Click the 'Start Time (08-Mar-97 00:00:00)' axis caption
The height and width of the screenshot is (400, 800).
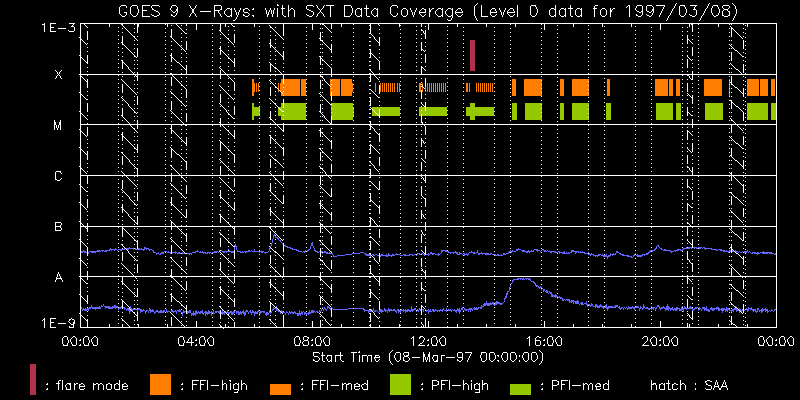point(427,356)
